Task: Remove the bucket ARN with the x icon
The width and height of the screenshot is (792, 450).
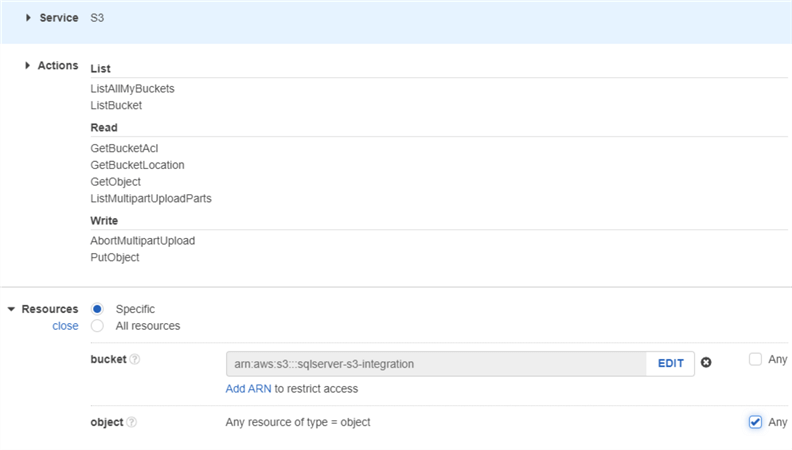Action: click(706, 363)
